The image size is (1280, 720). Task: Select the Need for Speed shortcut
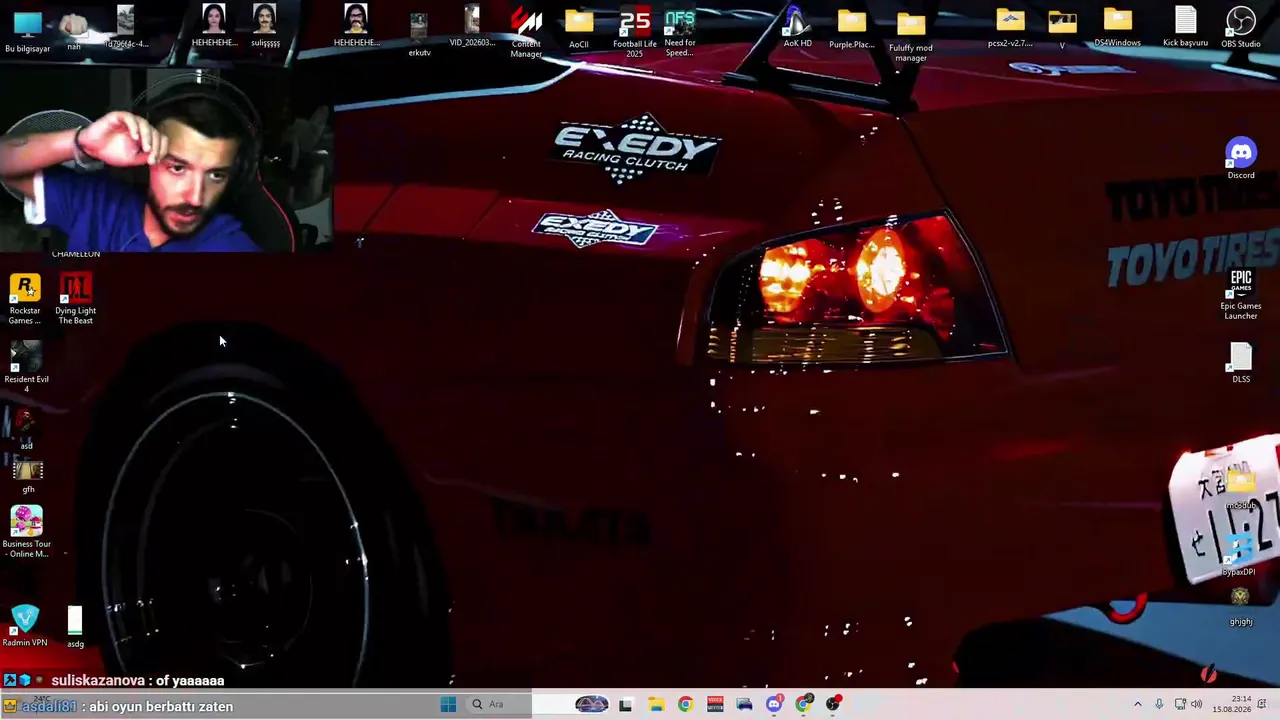680,32
